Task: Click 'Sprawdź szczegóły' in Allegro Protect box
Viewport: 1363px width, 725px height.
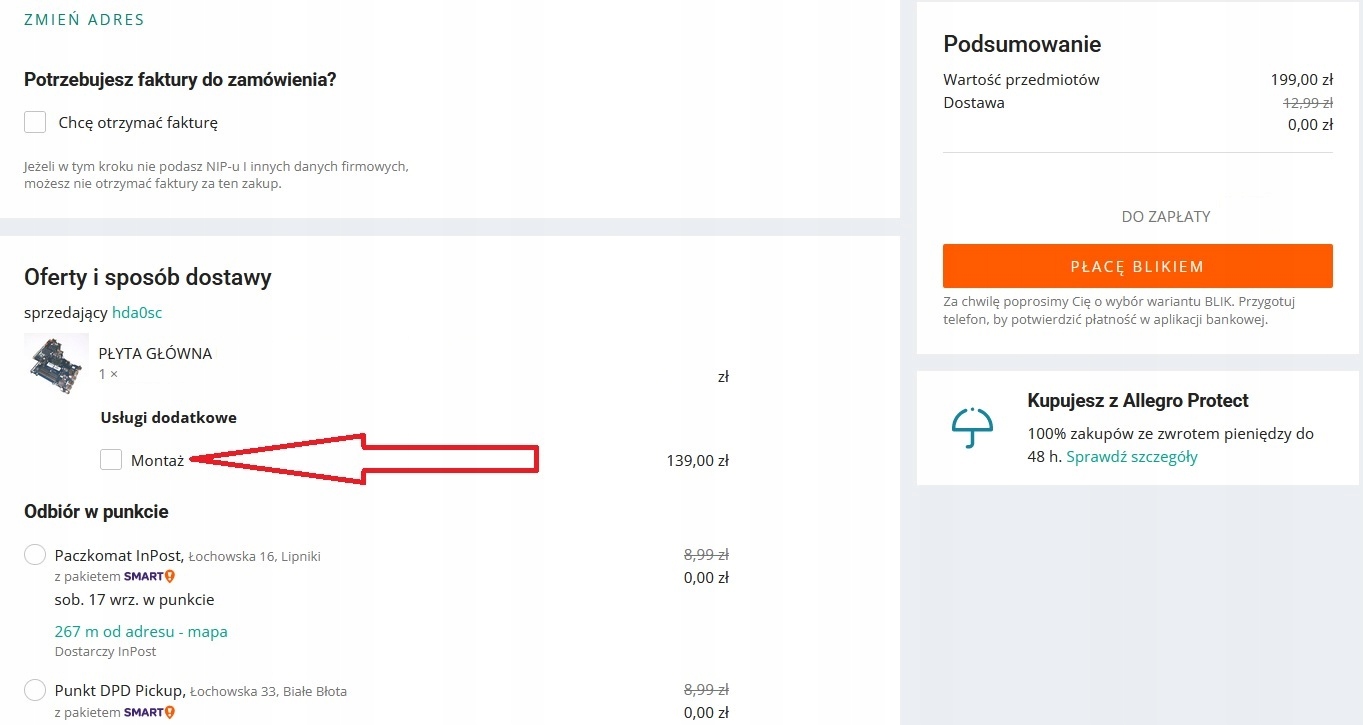Action: pos(1132,457)
